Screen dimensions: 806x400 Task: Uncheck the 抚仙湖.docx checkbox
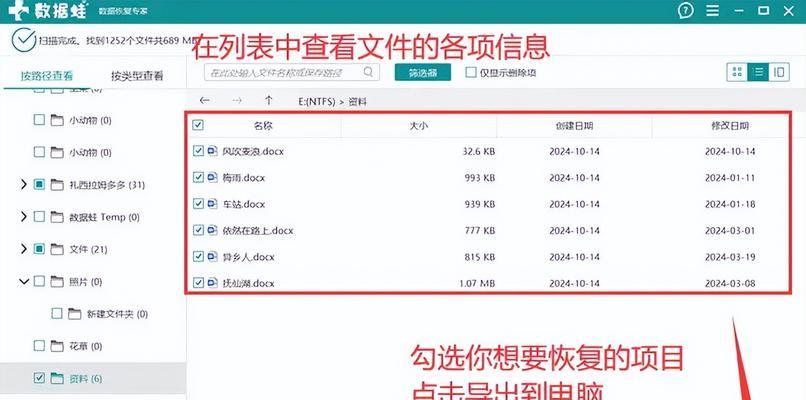click(198, 283)
